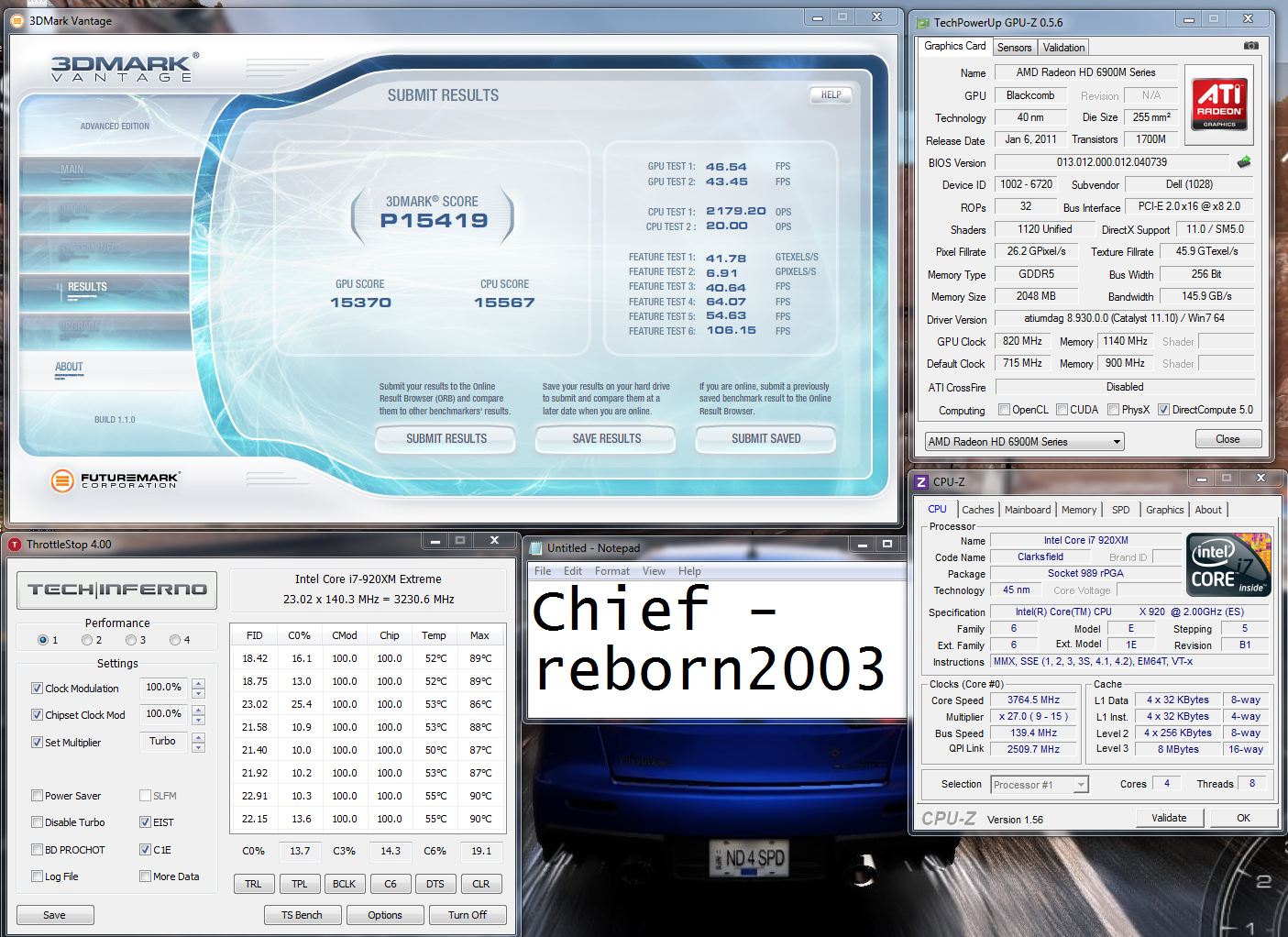Click the BCLK button in ThrottleStop
This screenshot has height=937, width=1288.
pyautogui.click(x=344, y=884)
